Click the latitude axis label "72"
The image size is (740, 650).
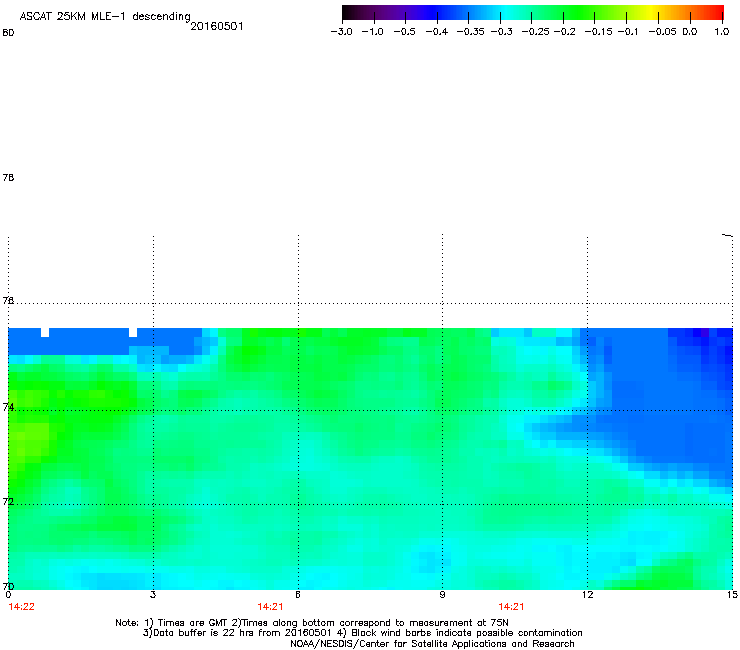pos(8,501)
